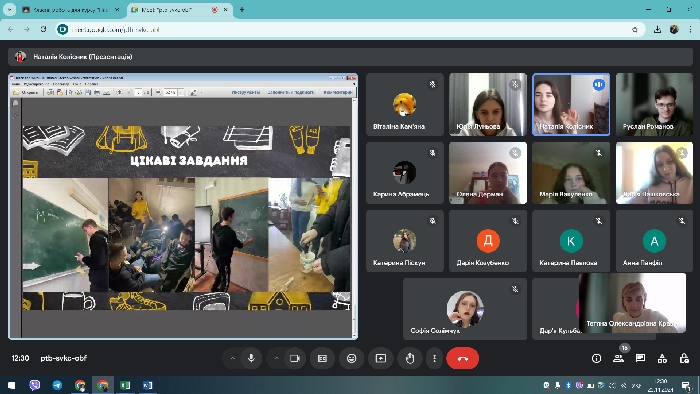Raise hand using the hand icon
700x394 pixels.
click(410, 358)
